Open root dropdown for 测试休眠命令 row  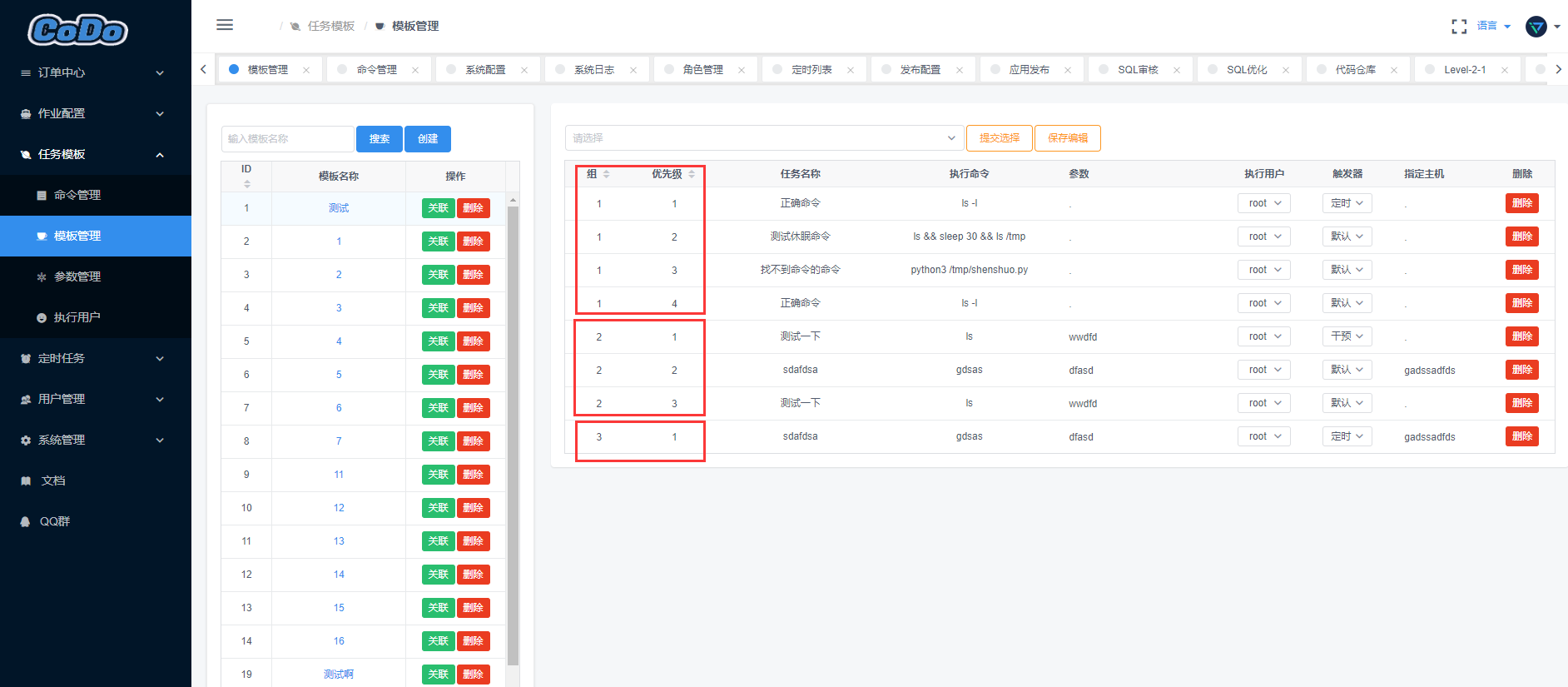click(1264, 236)
